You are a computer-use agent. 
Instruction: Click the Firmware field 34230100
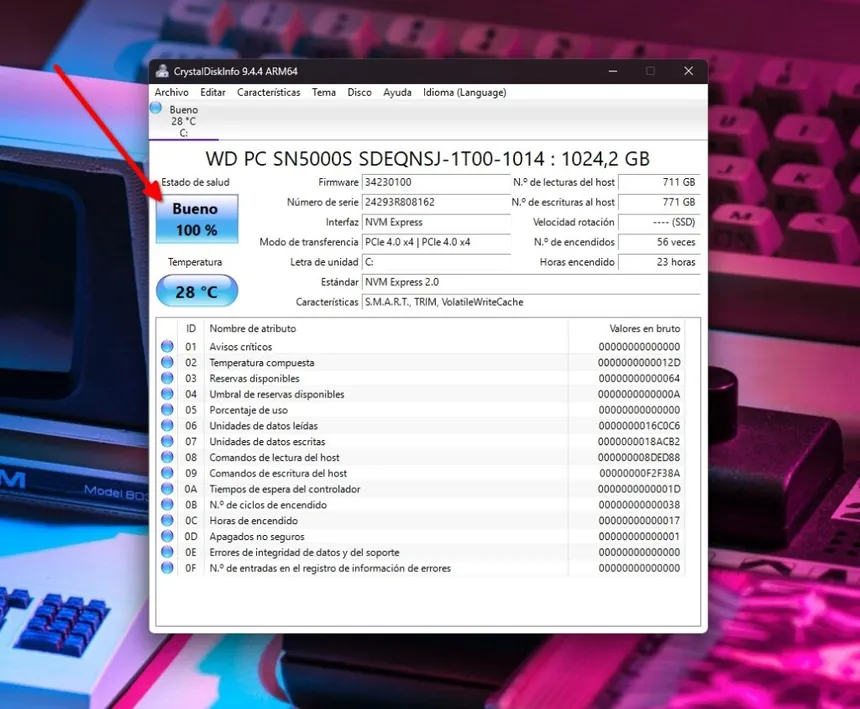coord(436,182)
